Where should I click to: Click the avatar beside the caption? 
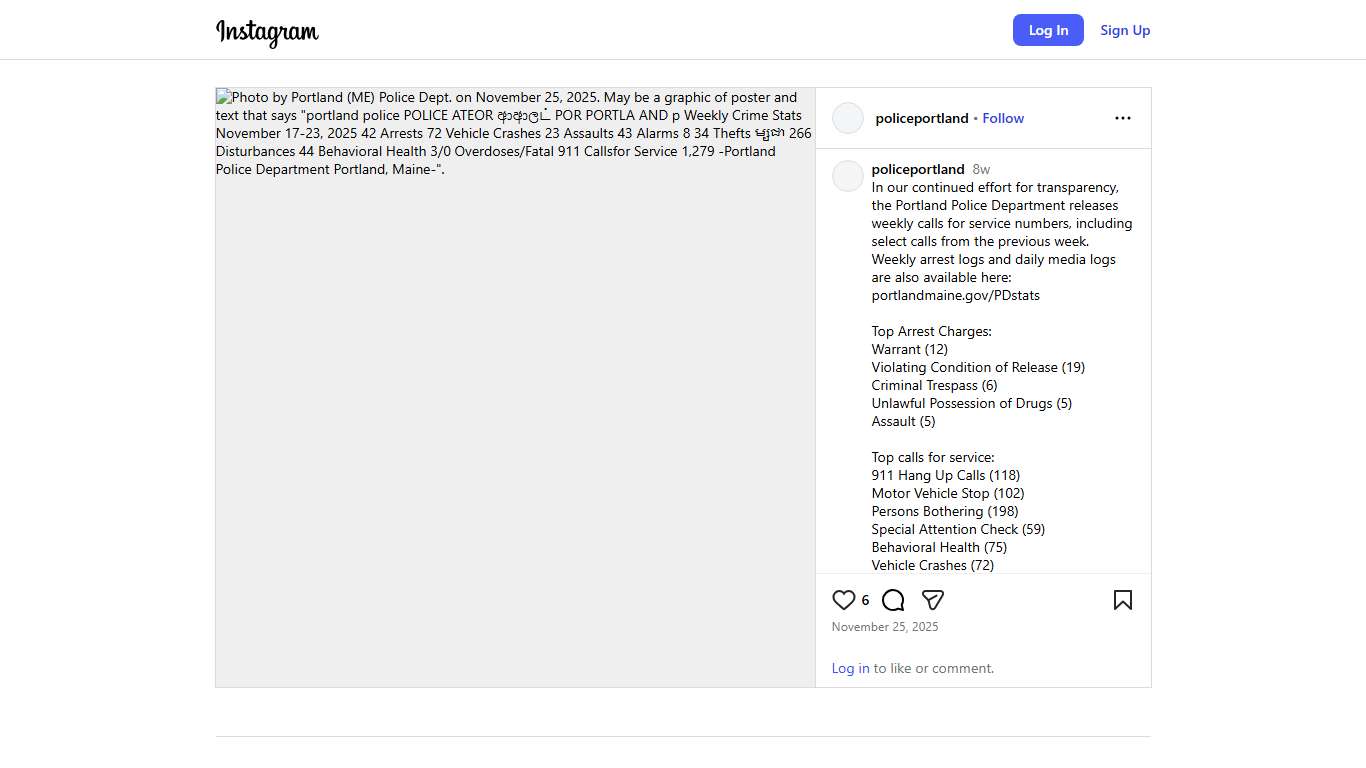[x=848, y=176]
